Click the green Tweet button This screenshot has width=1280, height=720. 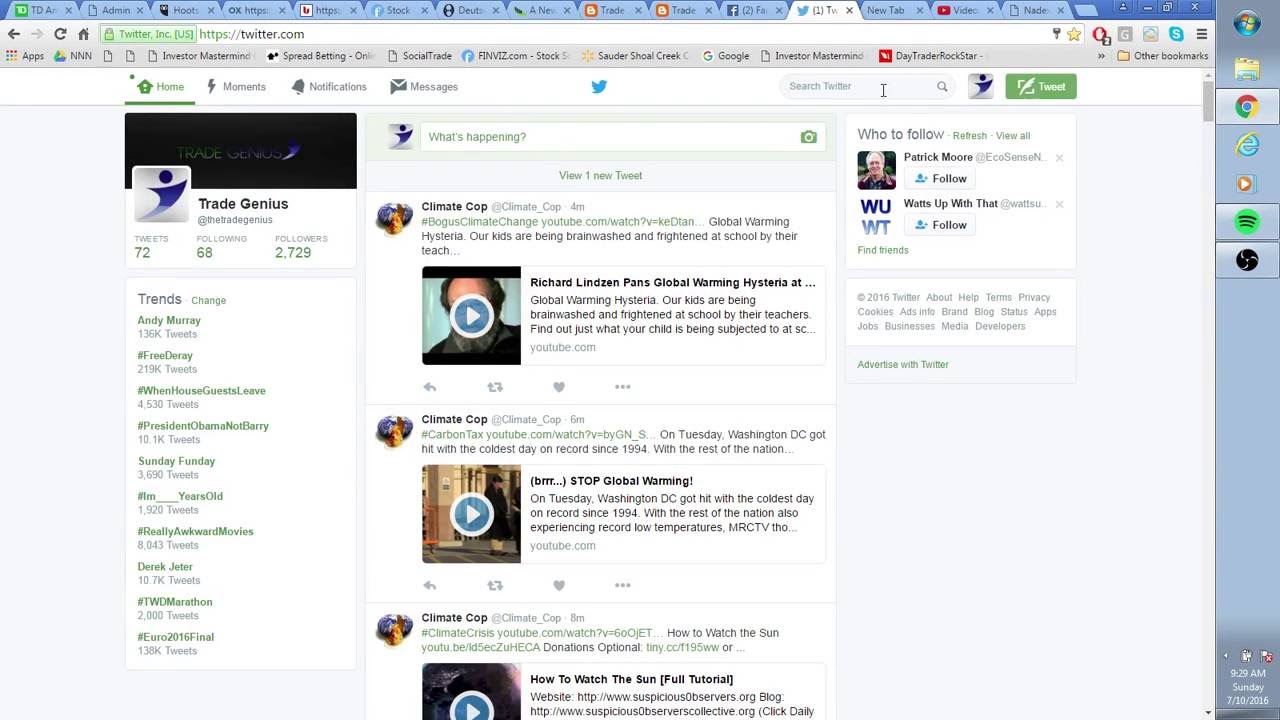pos(1040,87)
